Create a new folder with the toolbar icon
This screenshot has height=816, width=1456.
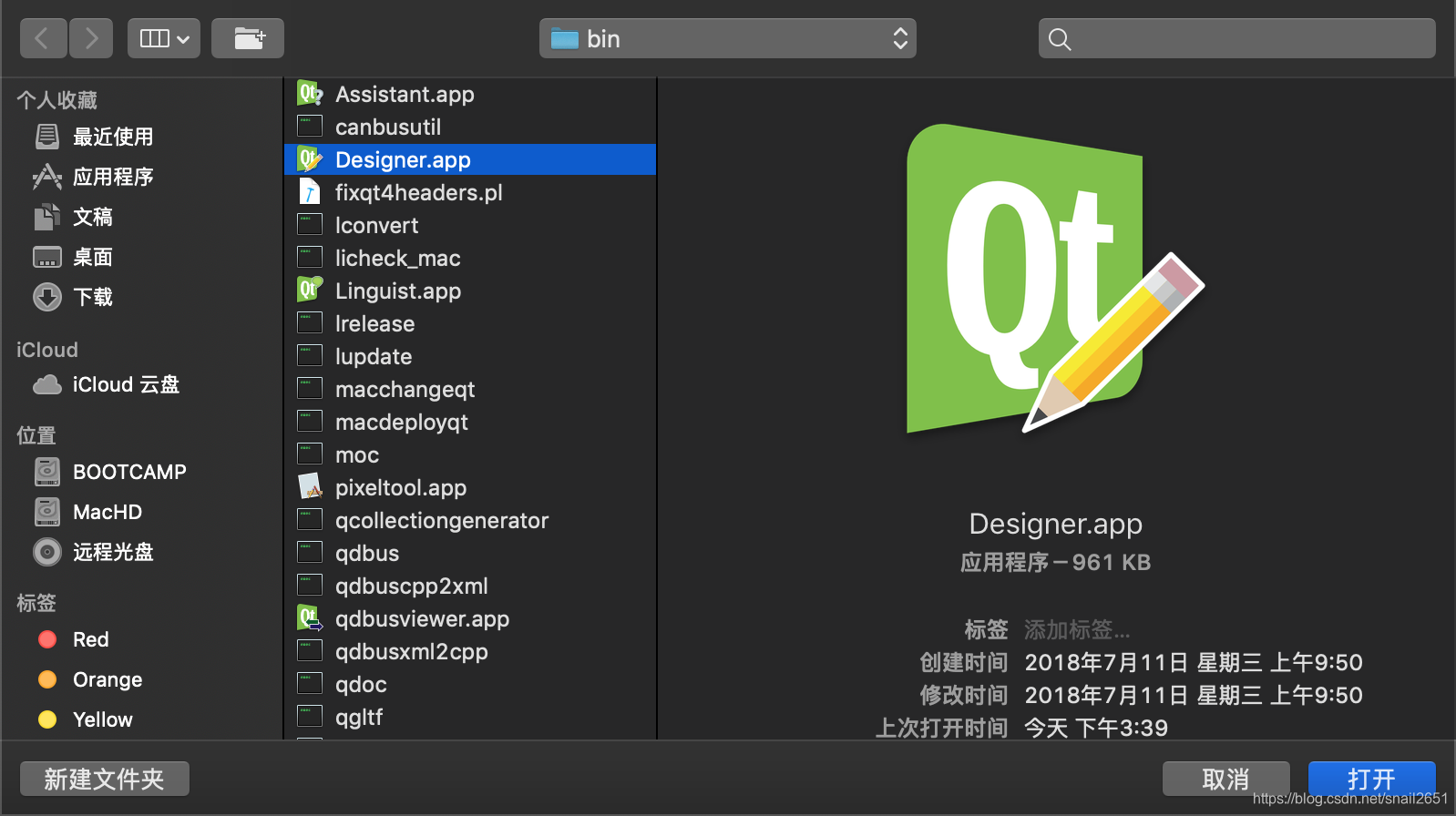coord(248,38)
